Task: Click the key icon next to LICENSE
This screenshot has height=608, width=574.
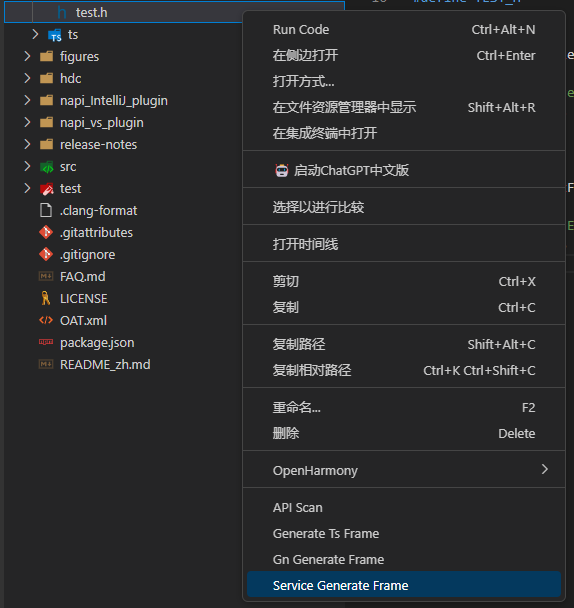Action: [46, 298]
